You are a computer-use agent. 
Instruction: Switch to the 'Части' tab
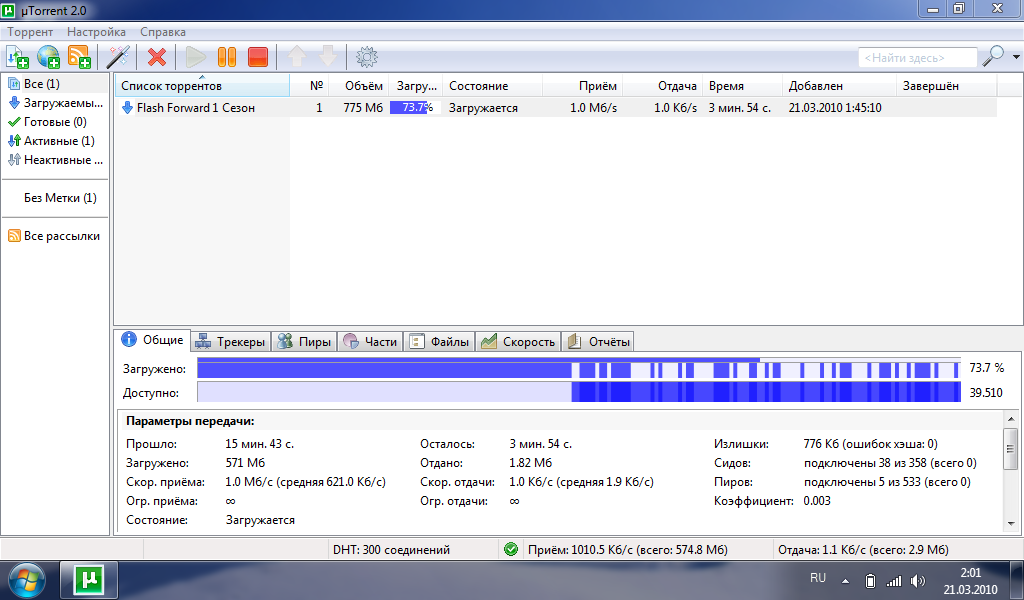click(x=370, y=341)
